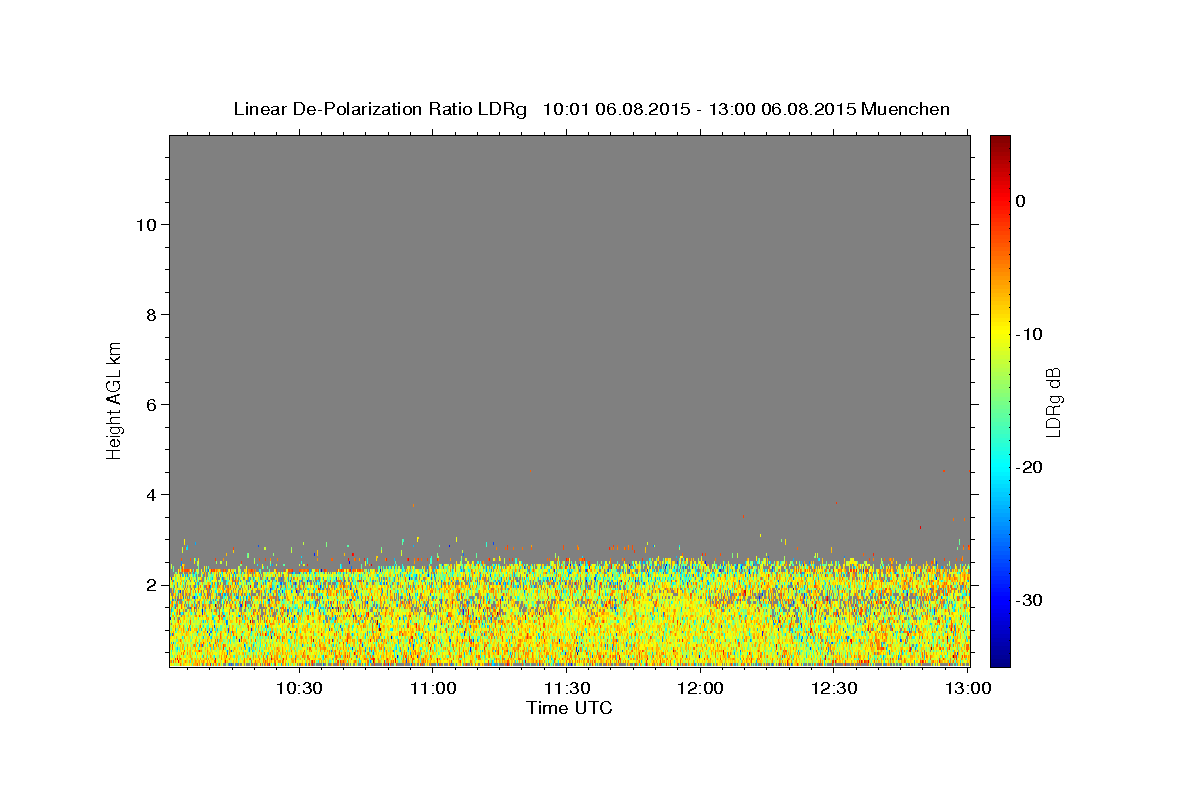Click the height tick label 4

[152, 495]
